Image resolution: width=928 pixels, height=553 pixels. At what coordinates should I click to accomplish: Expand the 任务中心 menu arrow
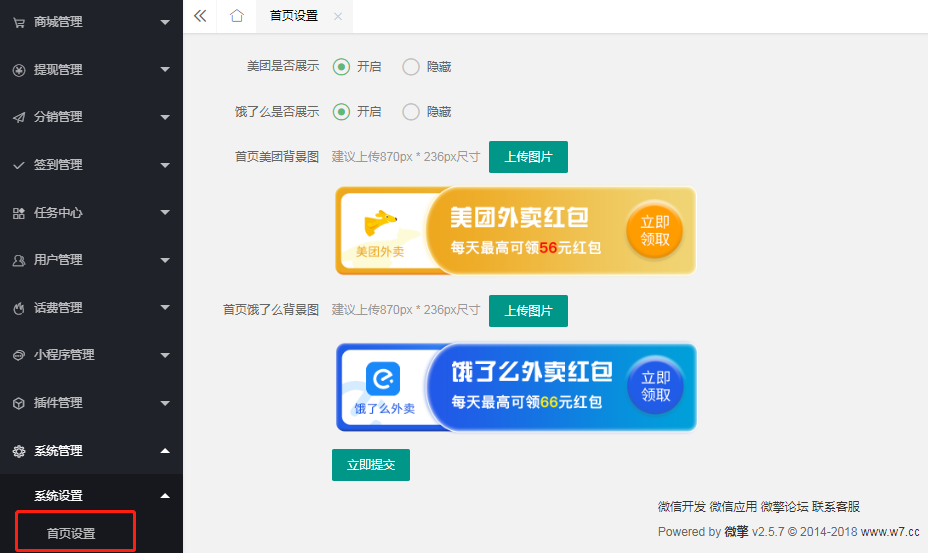pyautogui.click(x=165, y=213)
